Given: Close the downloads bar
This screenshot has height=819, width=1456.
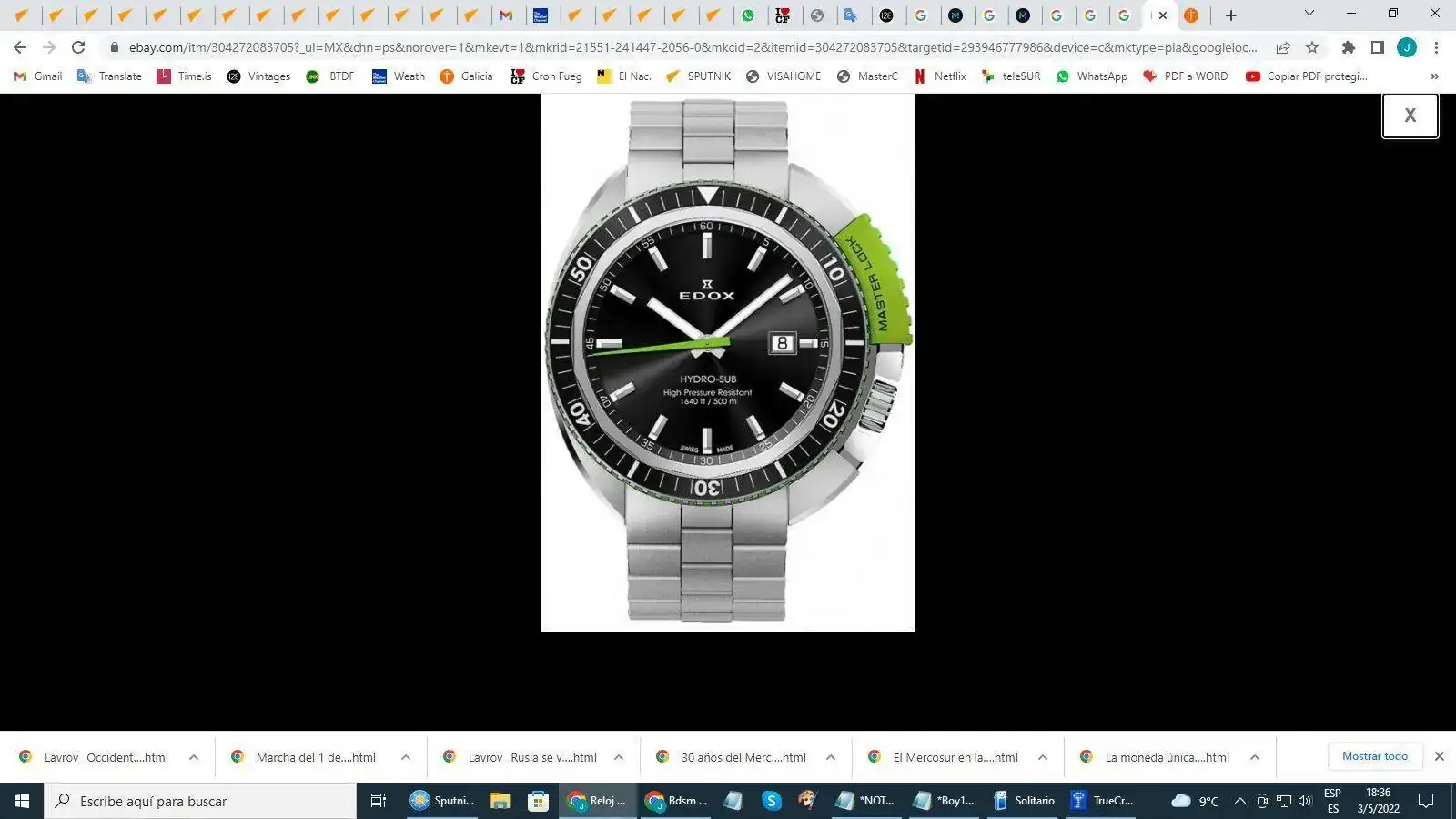Looking at the screenshot, I should click(x=1440, y=756).
